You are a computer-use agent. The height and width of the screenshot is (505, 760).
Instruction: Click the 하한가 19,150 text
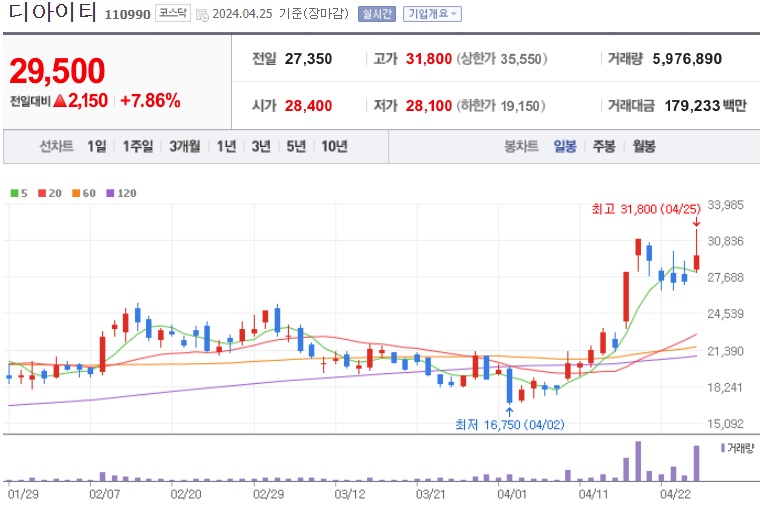point(501,106)
